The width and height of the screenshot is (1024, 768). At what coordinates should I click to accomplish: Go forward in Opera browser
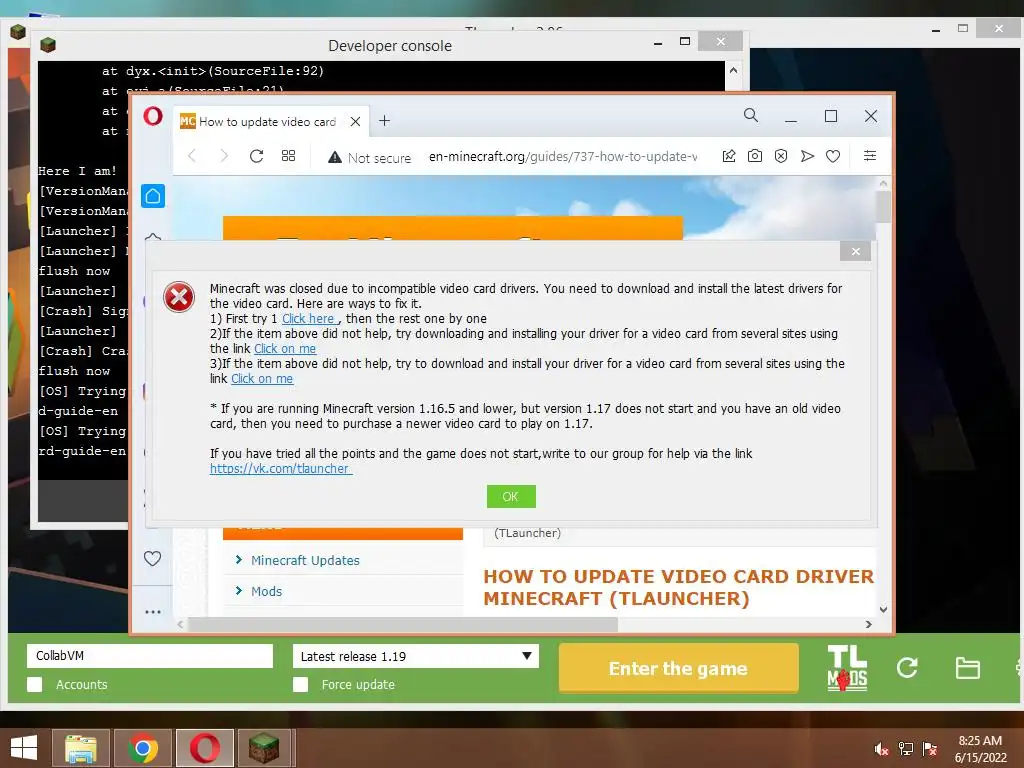(224, 156)
